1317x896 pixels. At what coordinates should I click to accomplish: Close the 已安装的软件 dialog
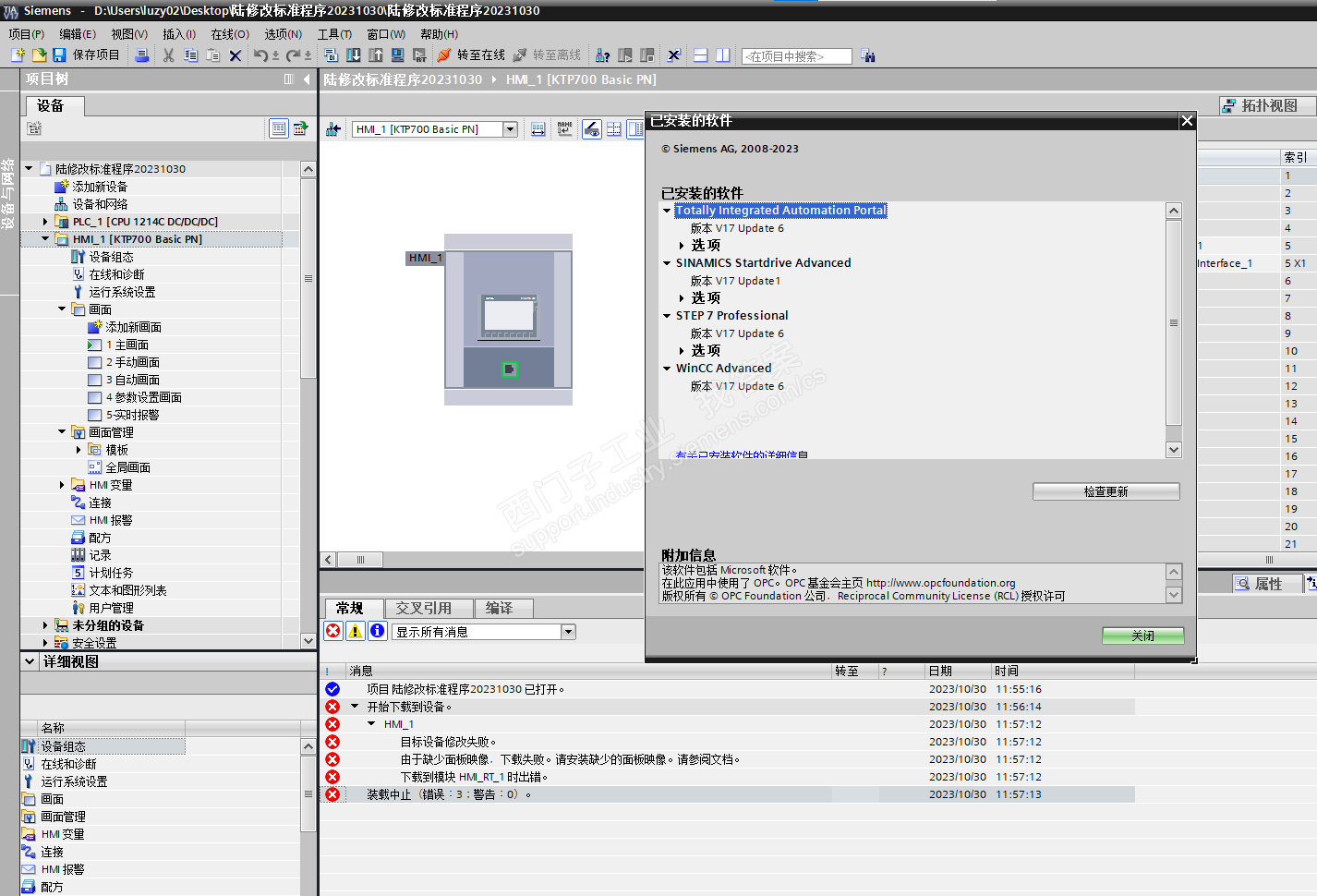1188,121
